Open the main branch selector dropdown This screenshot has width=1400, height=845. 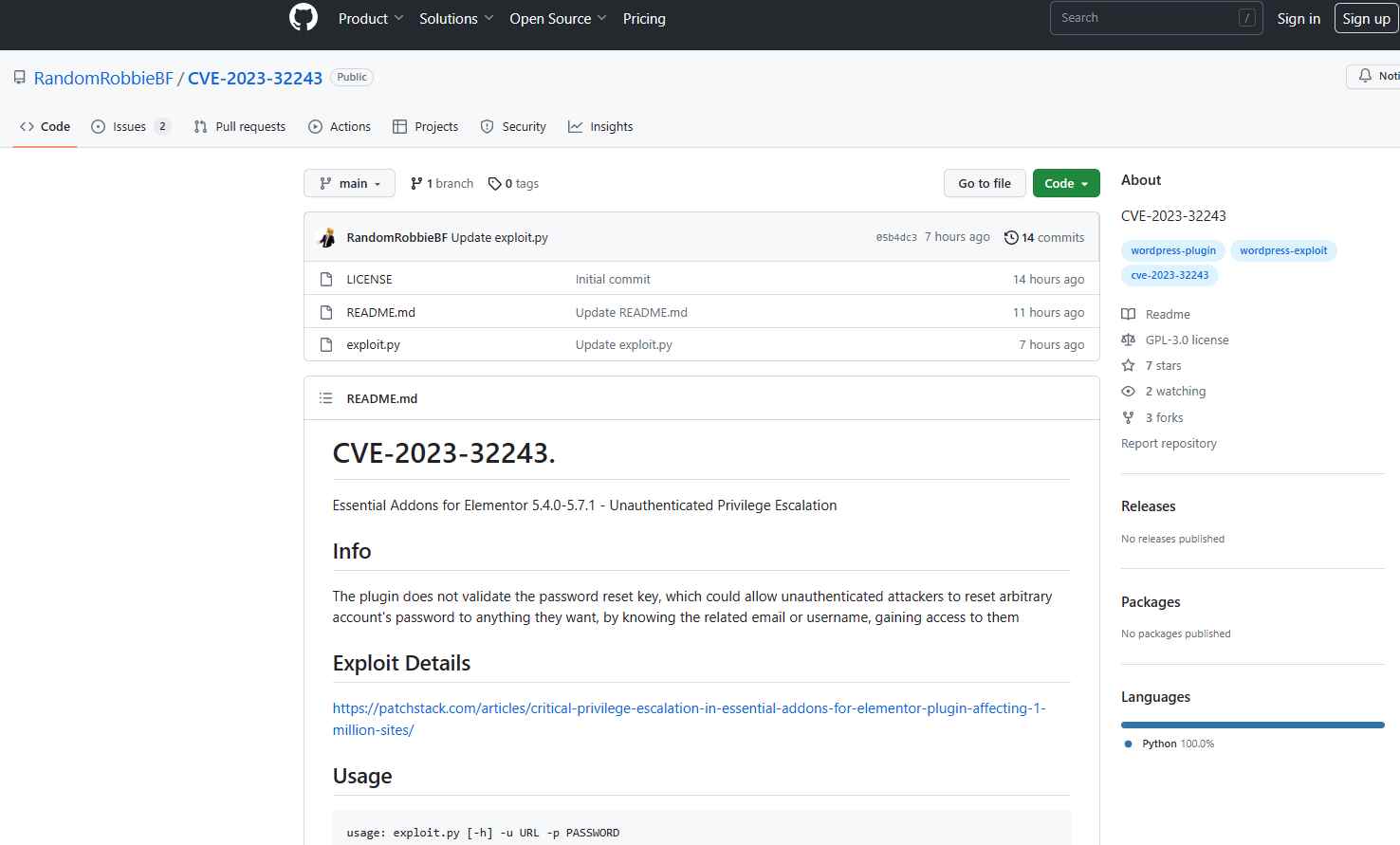[350, 184]
